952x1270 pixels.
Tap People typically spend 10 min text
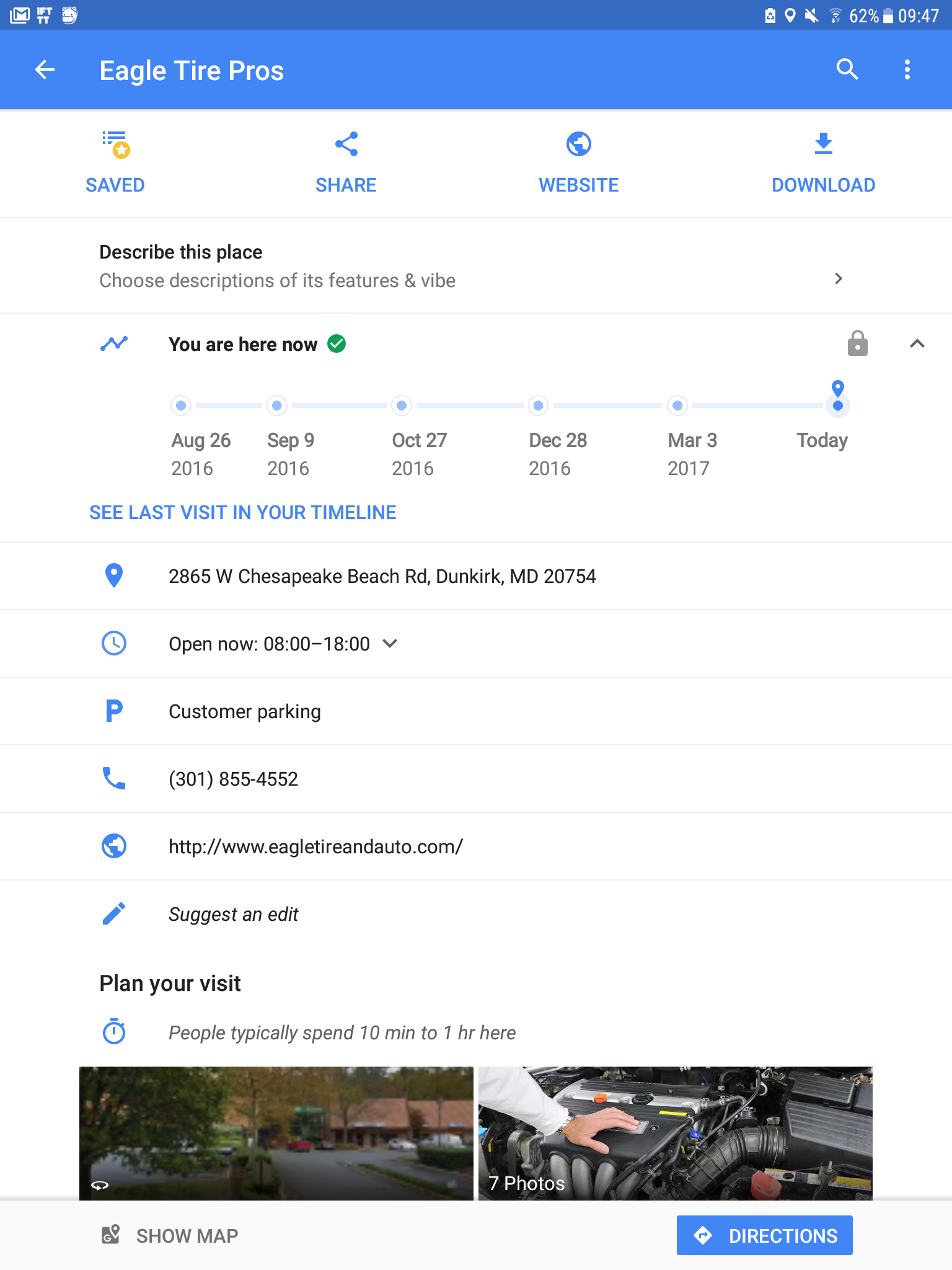click(x=342, y=1032)
